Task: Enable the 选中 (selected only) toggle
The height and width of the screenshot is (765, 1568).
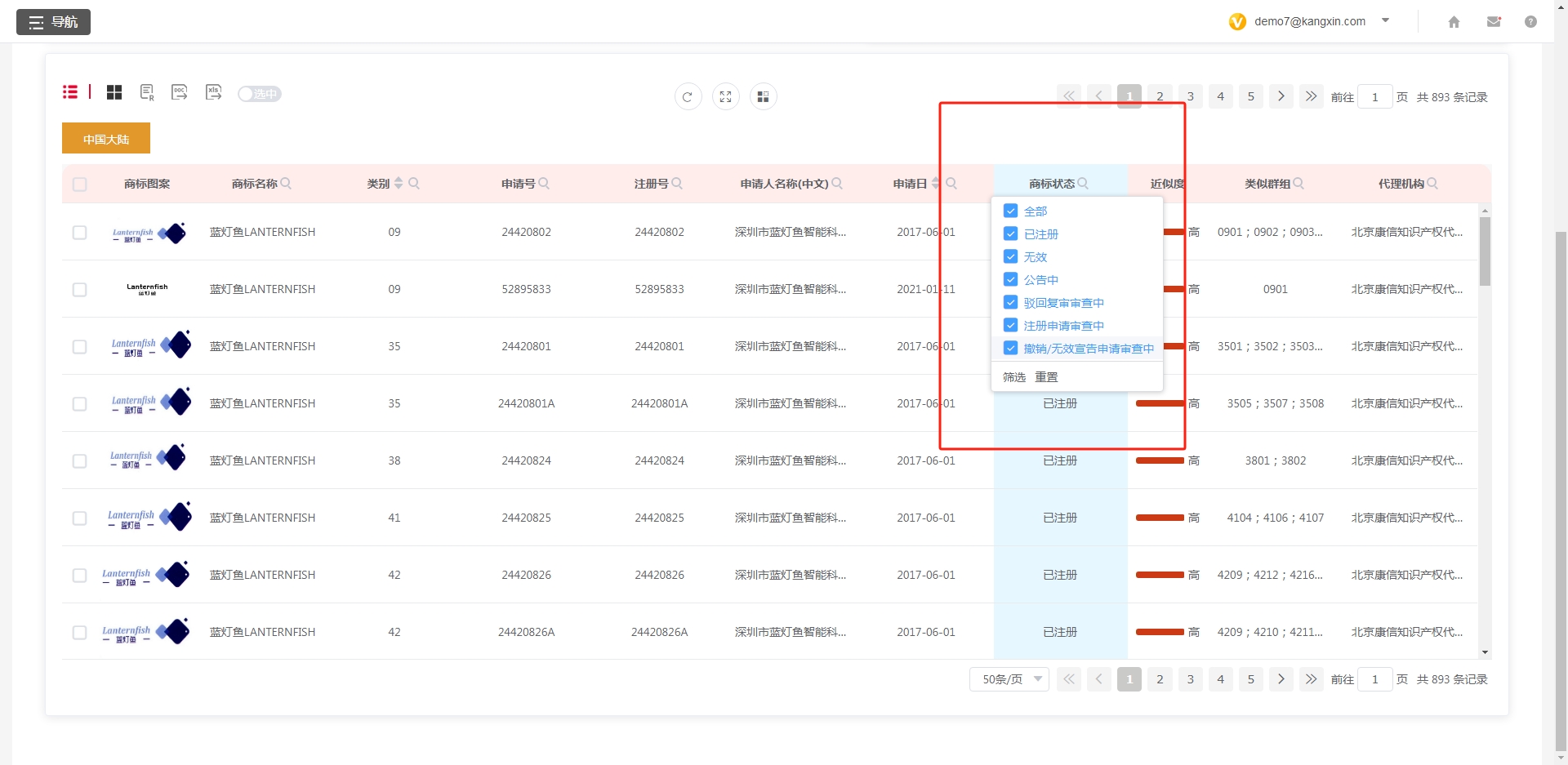Action: [259, 94]
